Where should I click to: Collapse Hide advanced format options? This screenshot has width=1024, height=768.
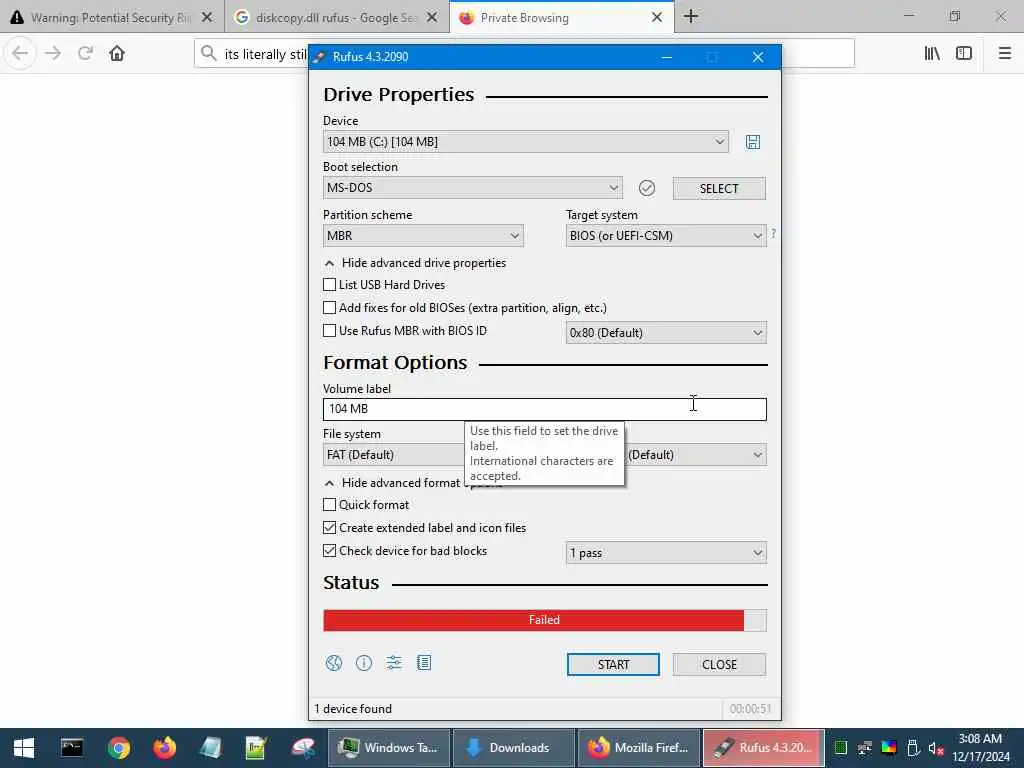394,483
